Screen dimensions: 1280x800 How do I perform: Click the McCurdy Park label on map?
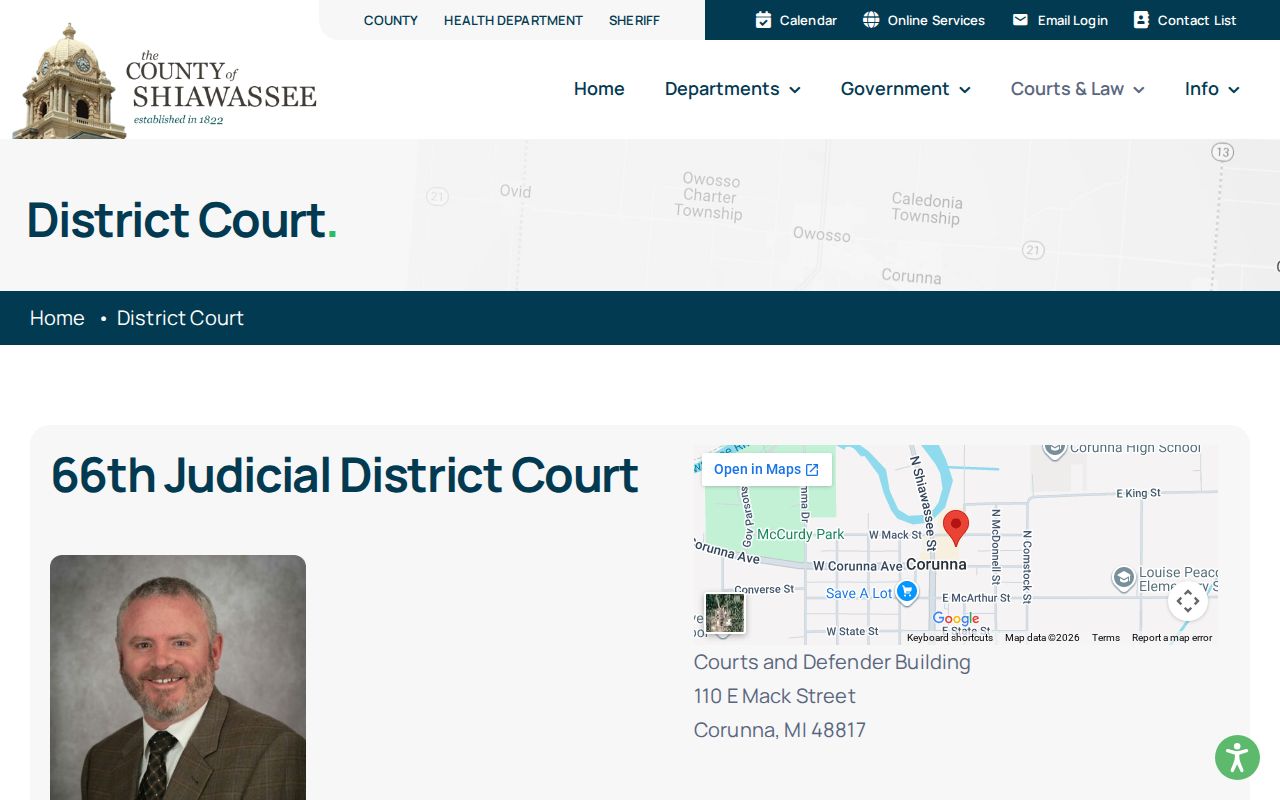point(801,534)
